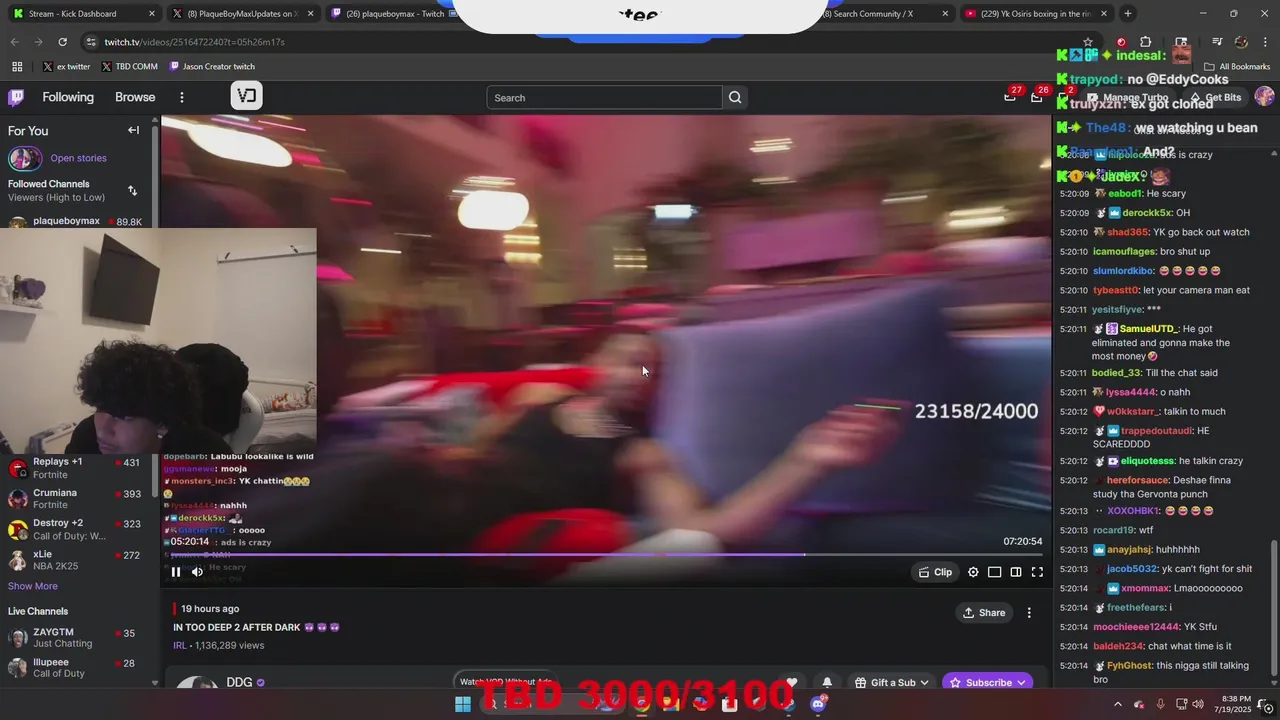This screenshot has height=720, width=1280.
Task: Open Prime loot with badge 27
Action: tap(1010, 97)
